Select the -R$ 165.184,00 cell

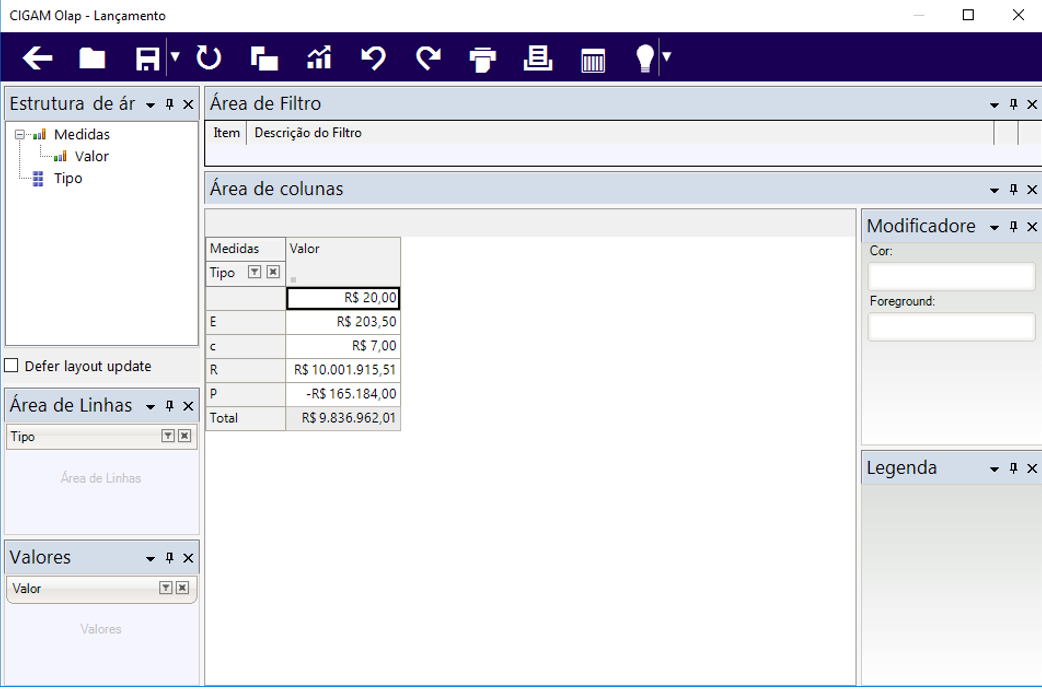[343, 393]
